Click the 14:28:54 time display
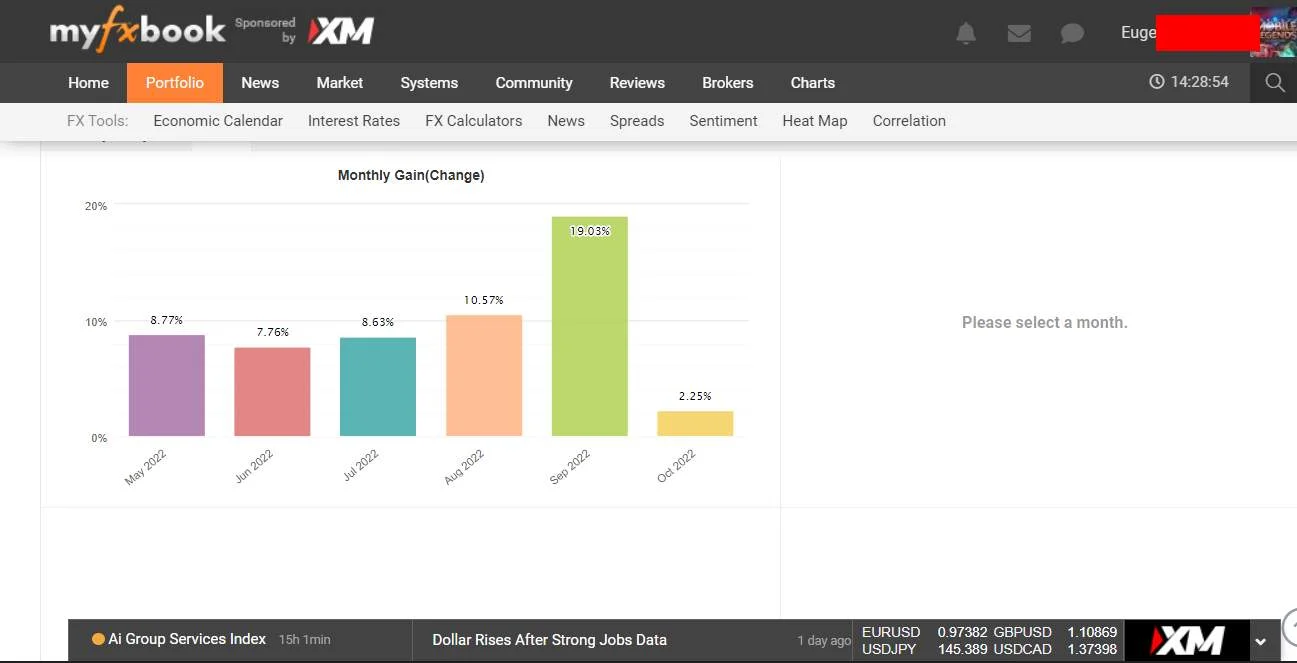The image size is (1297, 663). tap(1199, 82)
